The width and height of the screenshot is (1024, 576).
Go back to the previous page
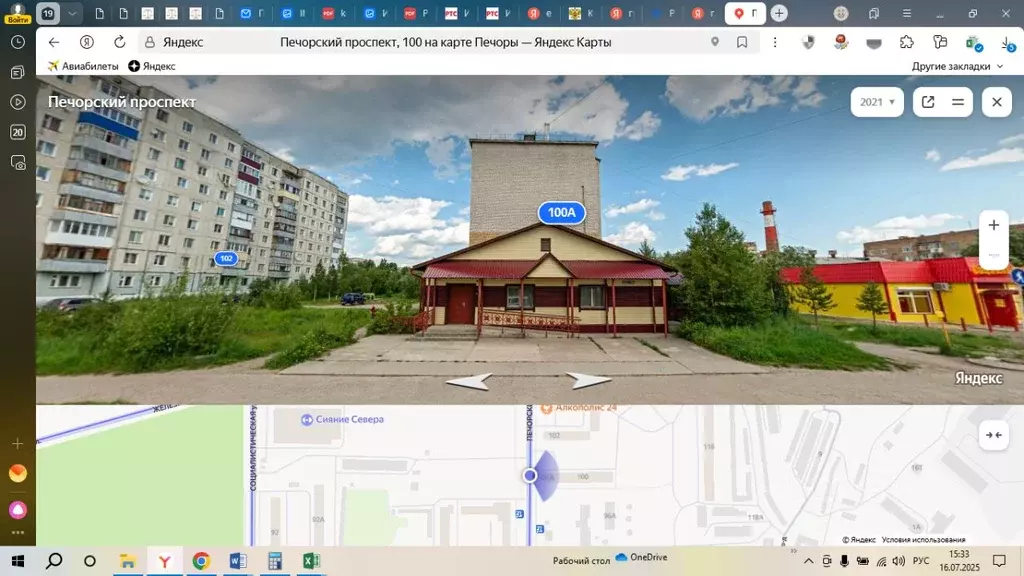[54, 42]
